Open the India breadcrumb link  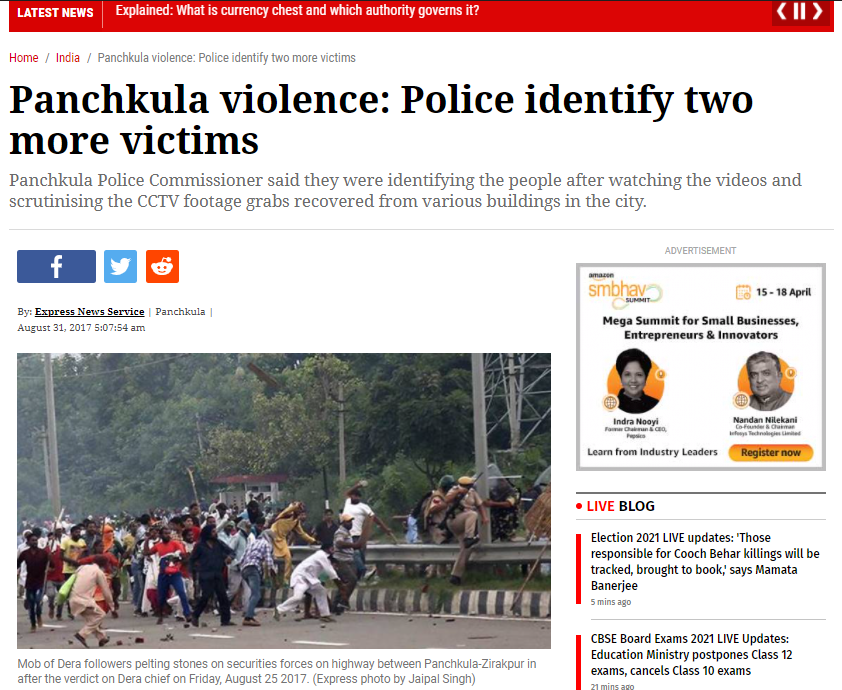(x=68, y=58)
